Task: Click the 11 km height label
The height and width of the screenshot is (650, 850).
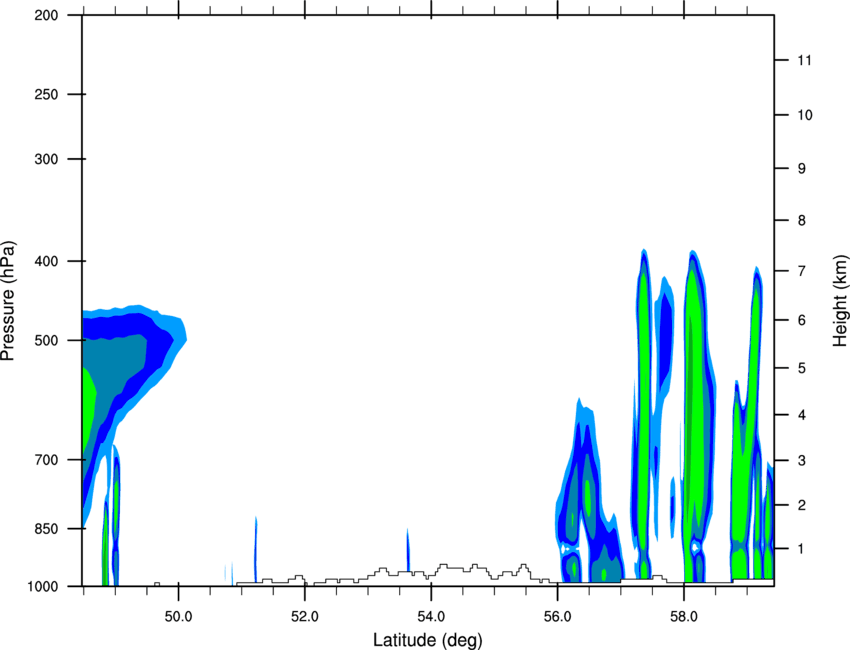Action: tap(804, 60)
